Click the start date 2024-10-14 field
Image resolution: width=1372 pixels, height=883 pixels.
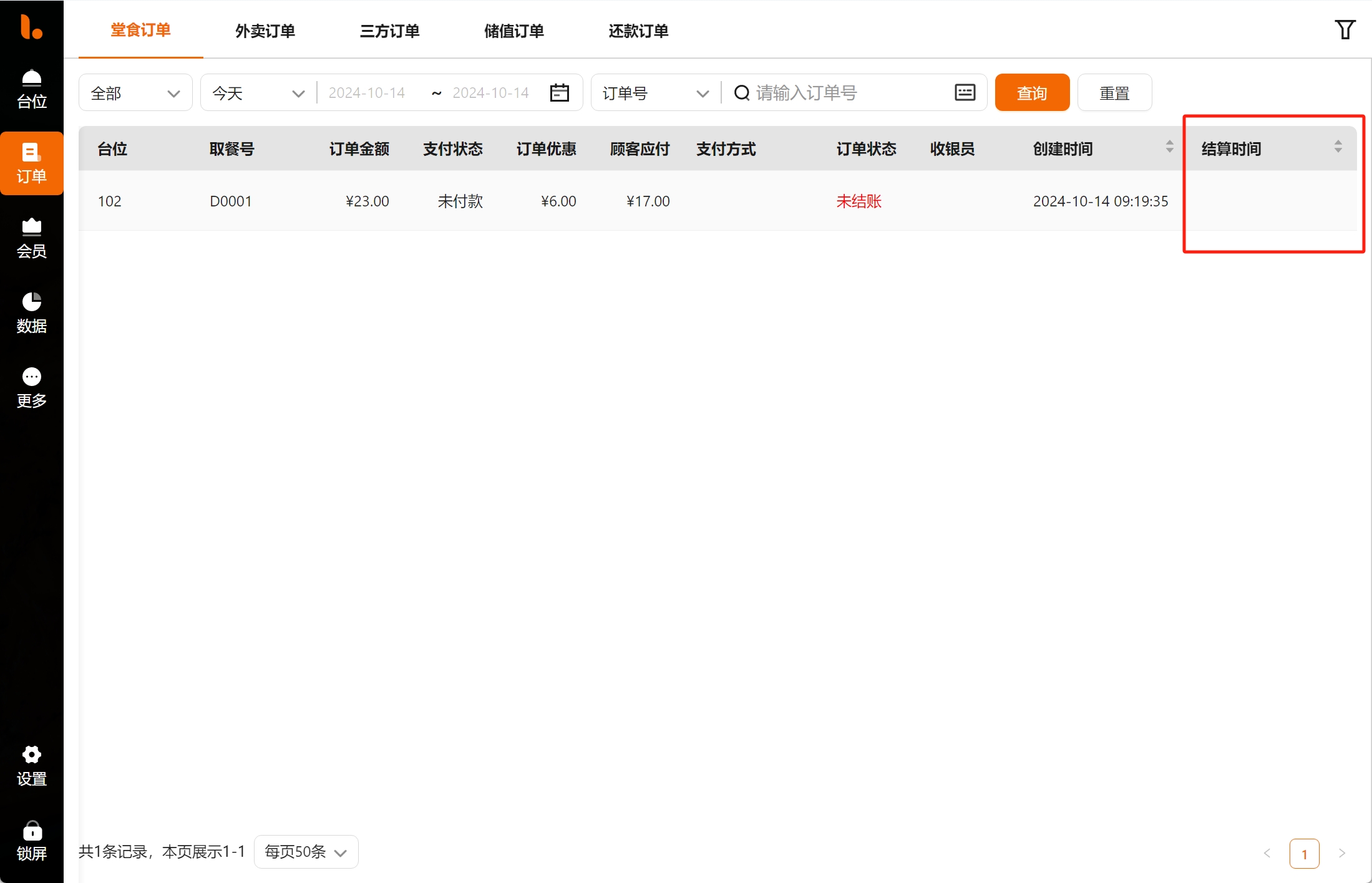click(367, 93)
